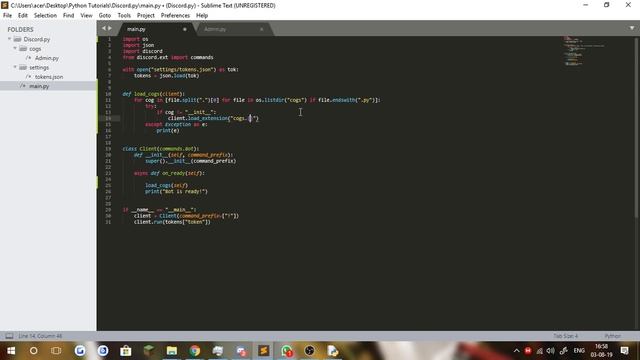Viewport: 640px width, 360px height.
Task: Click the settings folder icon
Action: coord(23,67)
